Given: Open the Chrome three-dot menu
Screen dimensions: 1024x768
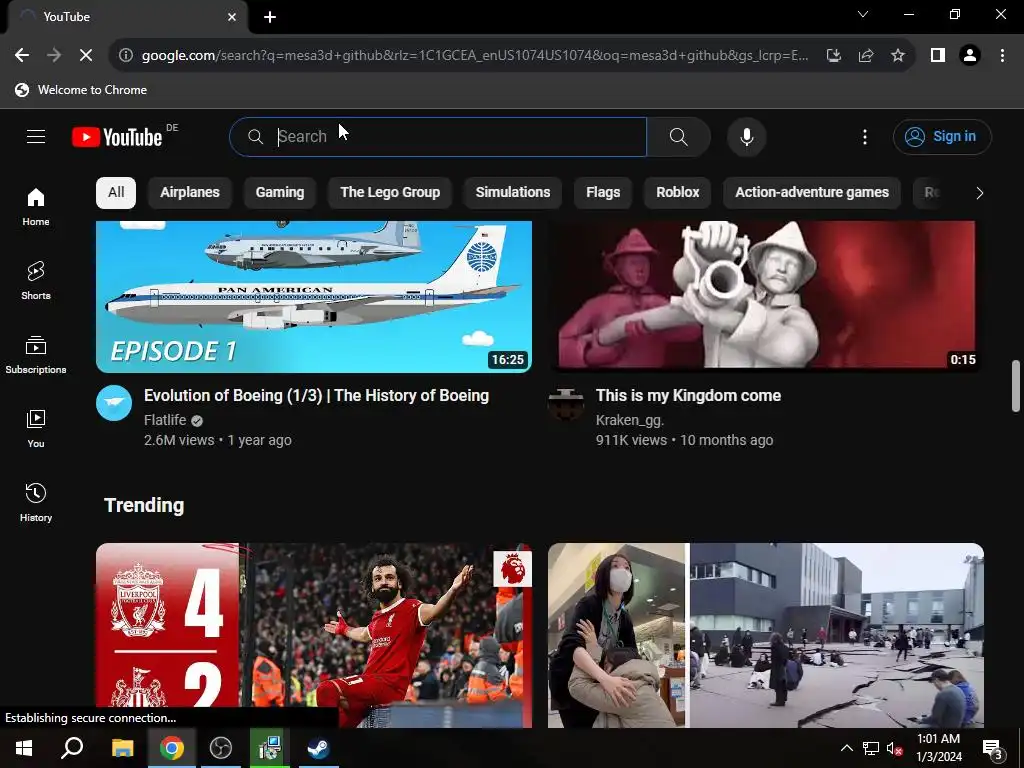Looking at the screenshot, I should [1002, 56].
